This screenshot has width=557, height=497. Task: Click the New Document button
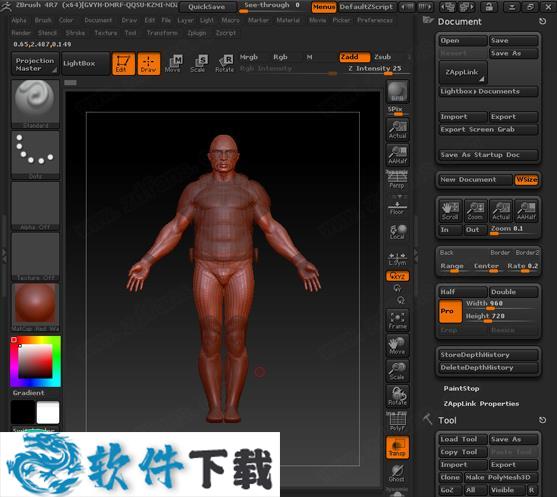coord(476,180)
